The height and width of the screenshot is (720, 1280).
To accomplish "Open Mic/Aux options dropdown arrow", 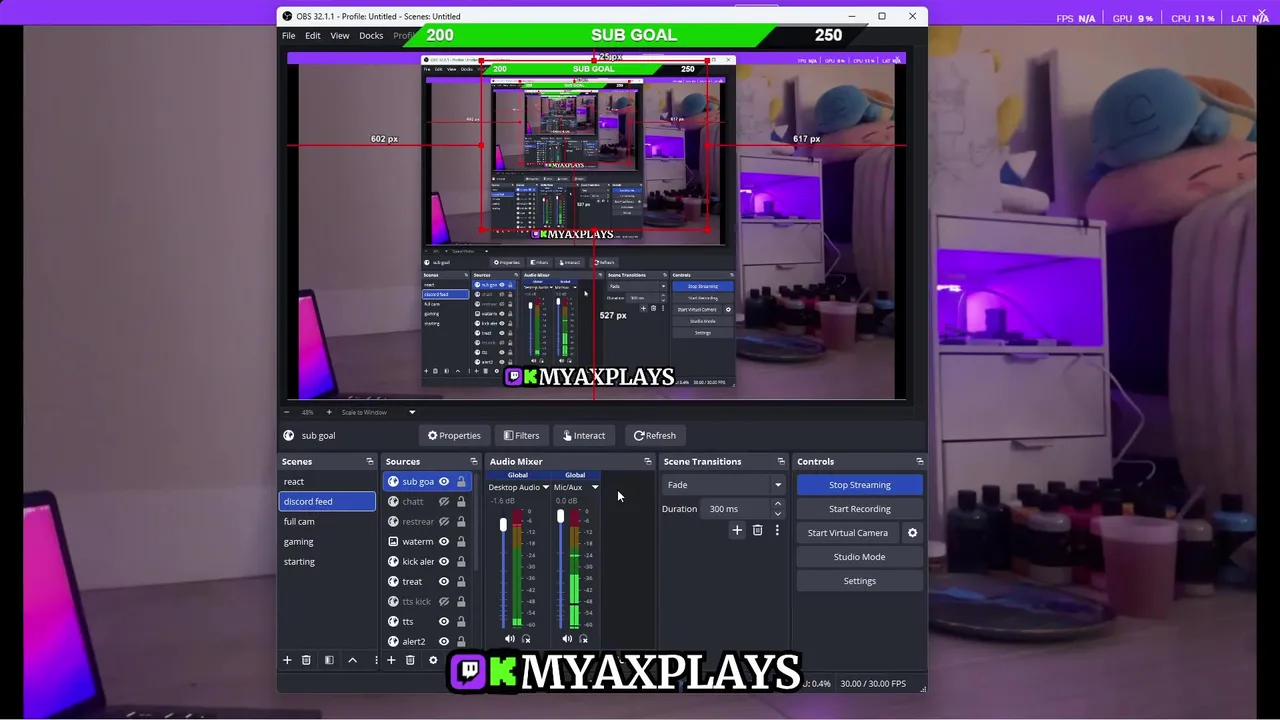I will (595, 488).
